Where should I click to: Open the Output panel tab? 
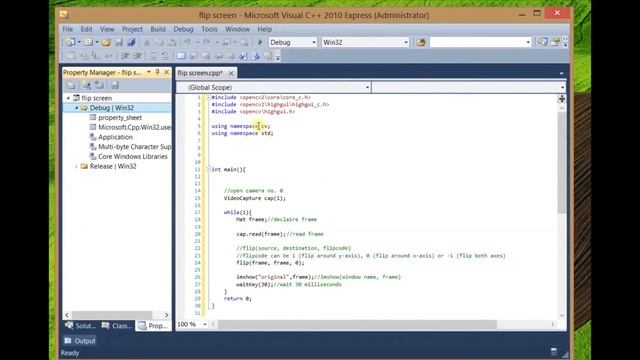point(80,341)
